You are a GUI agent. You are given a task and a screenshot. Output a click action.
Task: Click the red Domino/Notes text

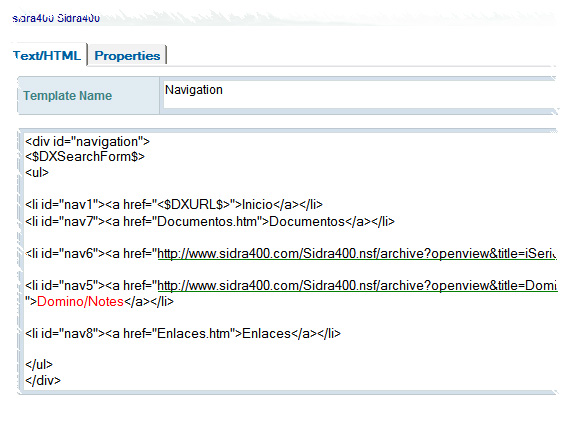point(80,301)
